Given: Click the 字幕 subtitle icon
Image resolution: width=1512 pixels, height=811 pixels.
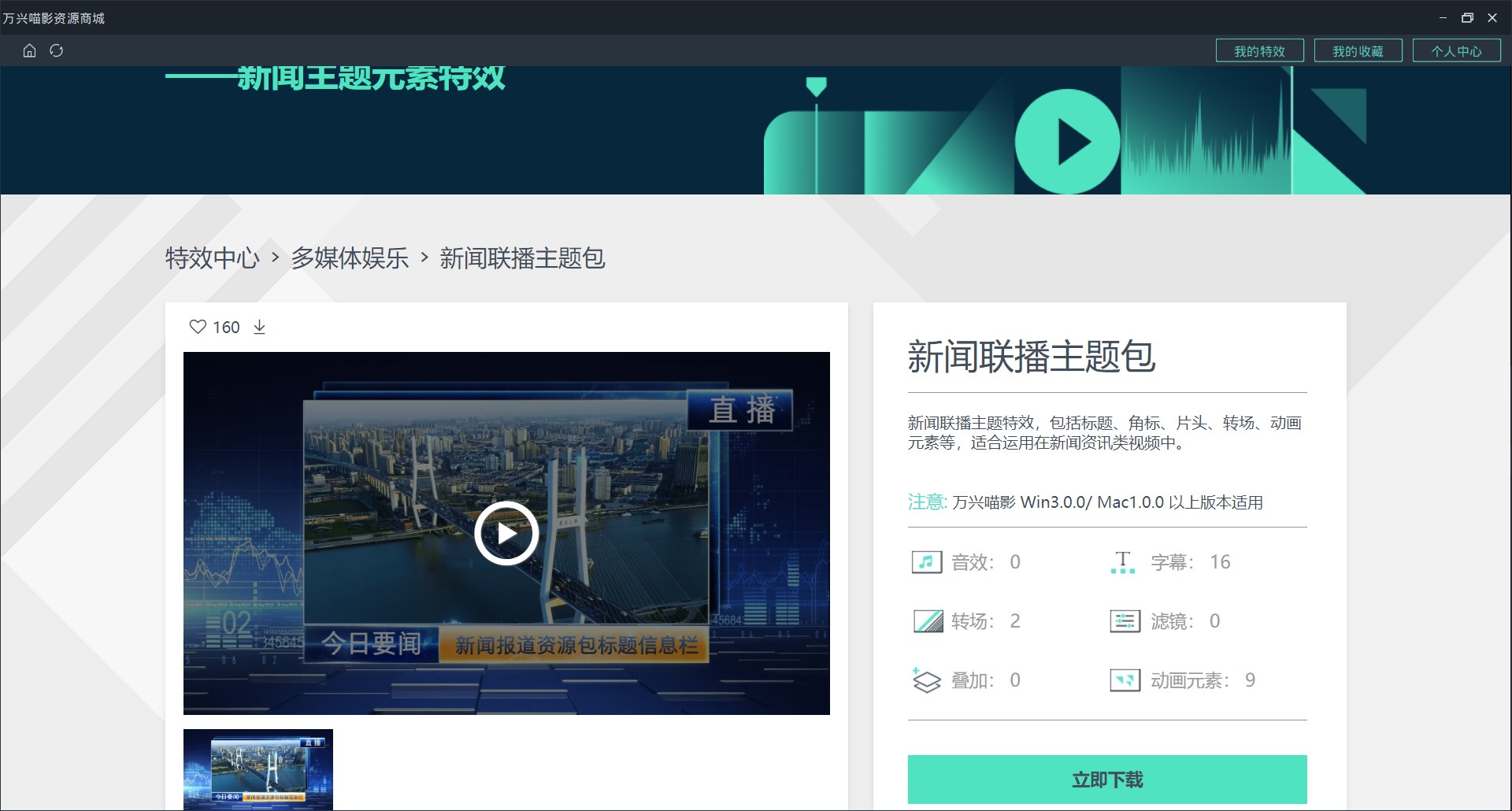Looking at the screenshot, I should click(x=1123, y=562).
